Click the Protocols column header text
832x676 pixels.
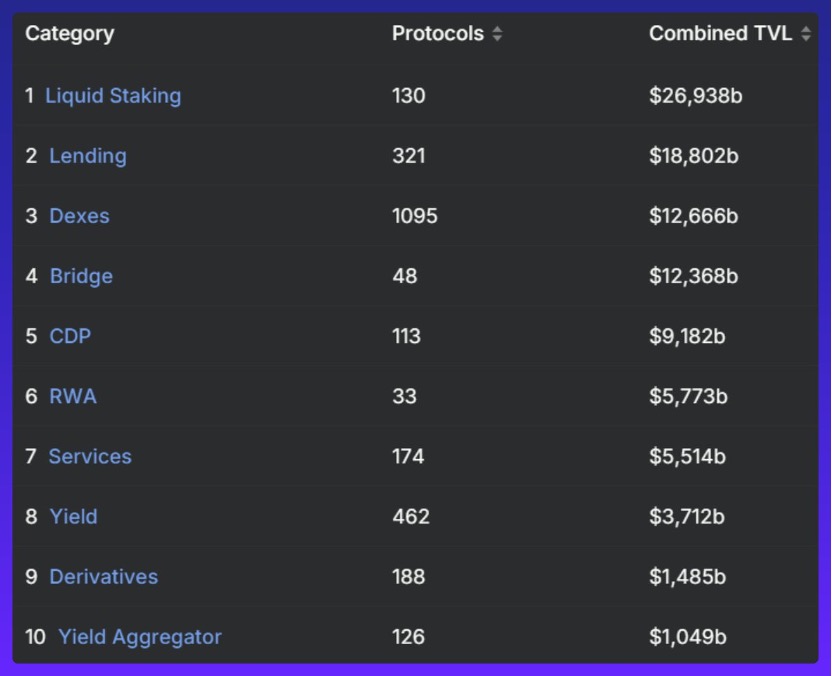(437, 34)
